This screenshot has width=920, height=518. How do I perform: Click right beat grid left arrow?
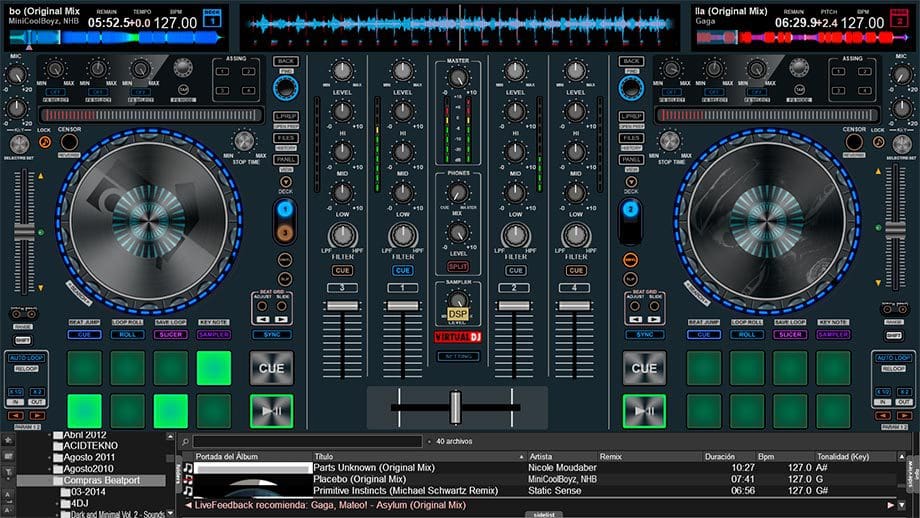point(635,320)
